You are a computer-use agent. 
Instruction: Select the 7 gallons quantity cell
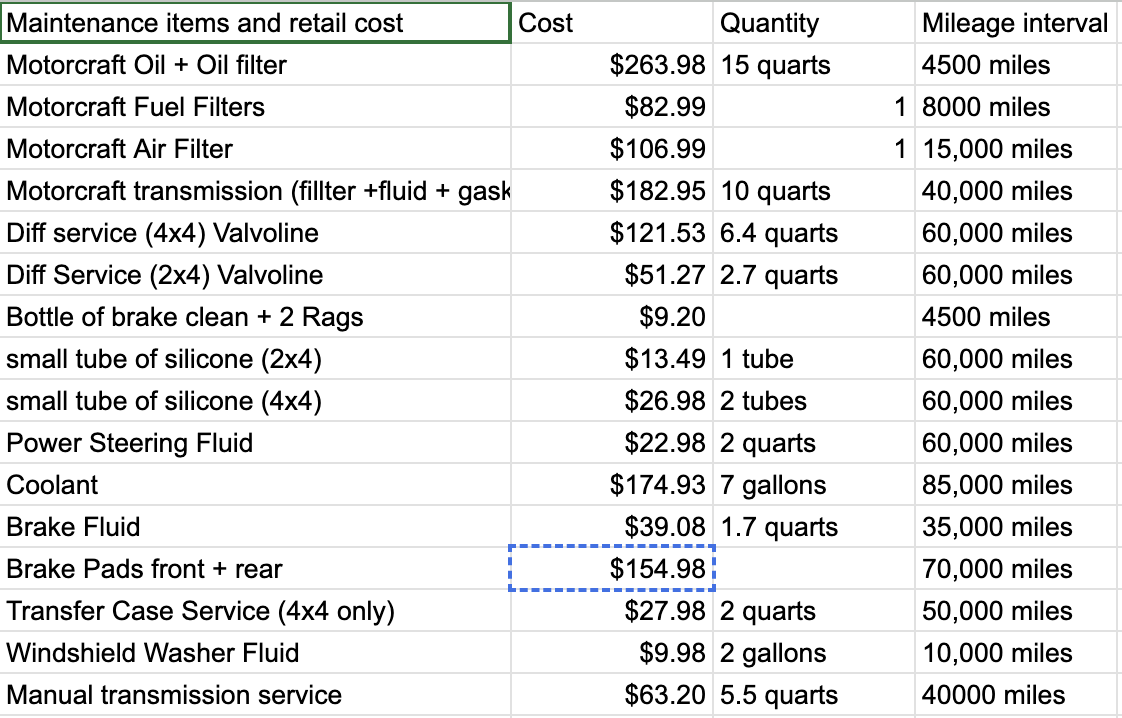click(814, 485)
